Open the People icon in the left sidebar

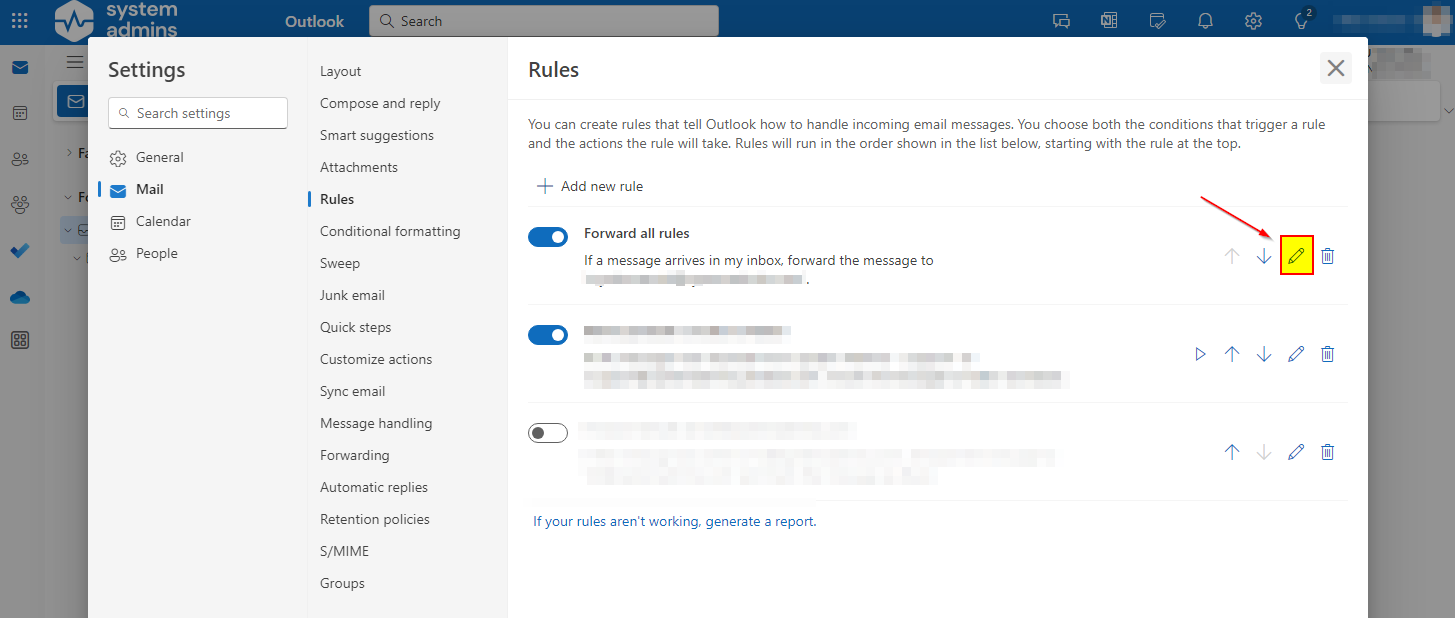tap(20, 158)
